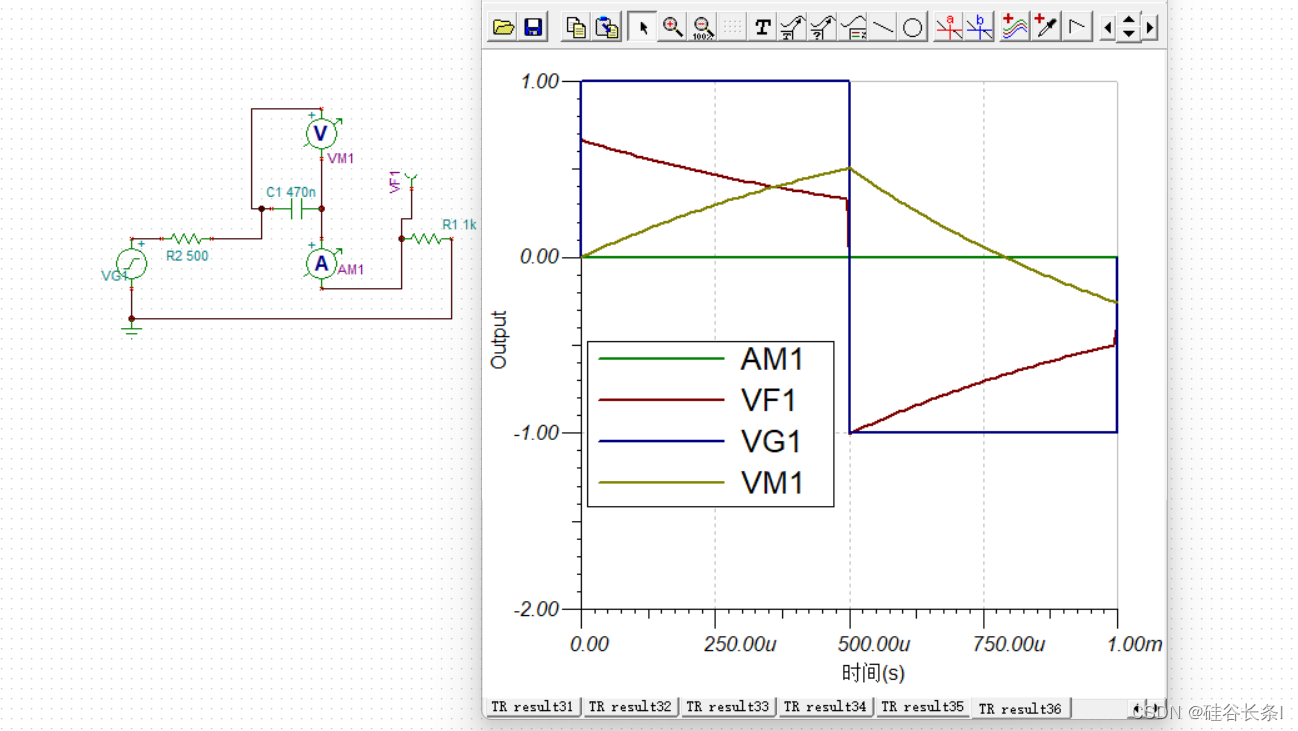Select the VG1 voltage generator symbol

[131, 264]
